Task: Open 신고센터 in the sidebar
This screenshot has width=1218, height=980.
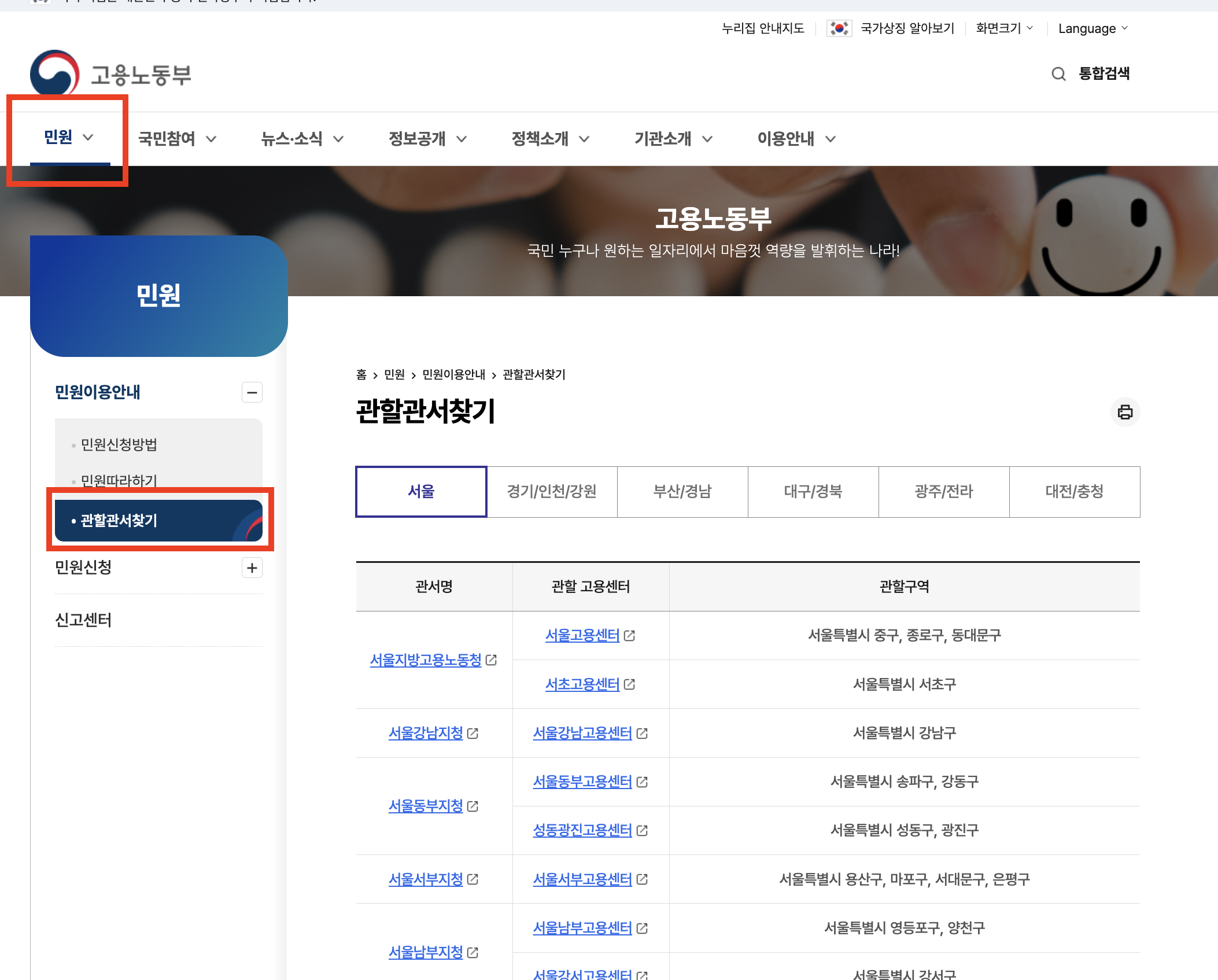Action: (83, 620)
